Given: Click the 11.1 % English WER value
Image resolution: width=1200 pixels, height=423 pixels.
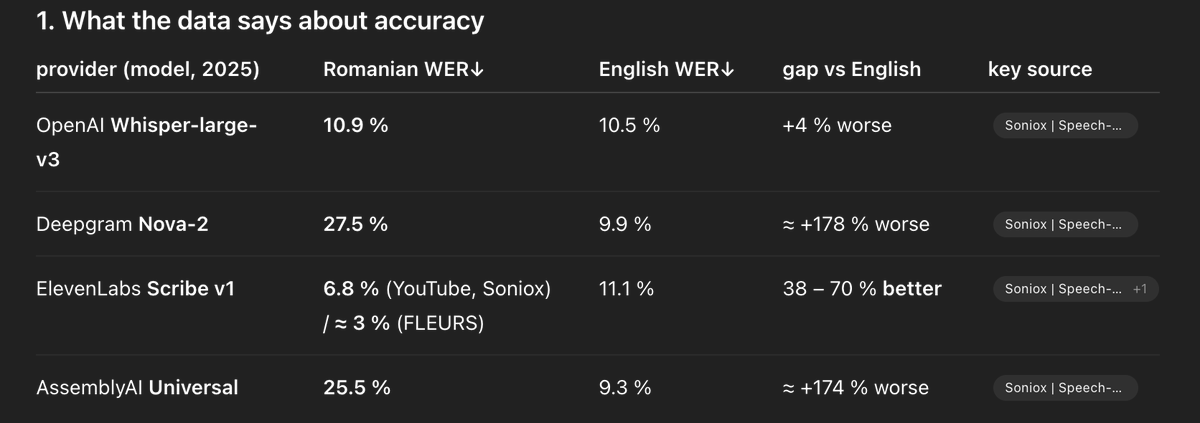Looking at the screenshot, I should click(x=626, y=289).
